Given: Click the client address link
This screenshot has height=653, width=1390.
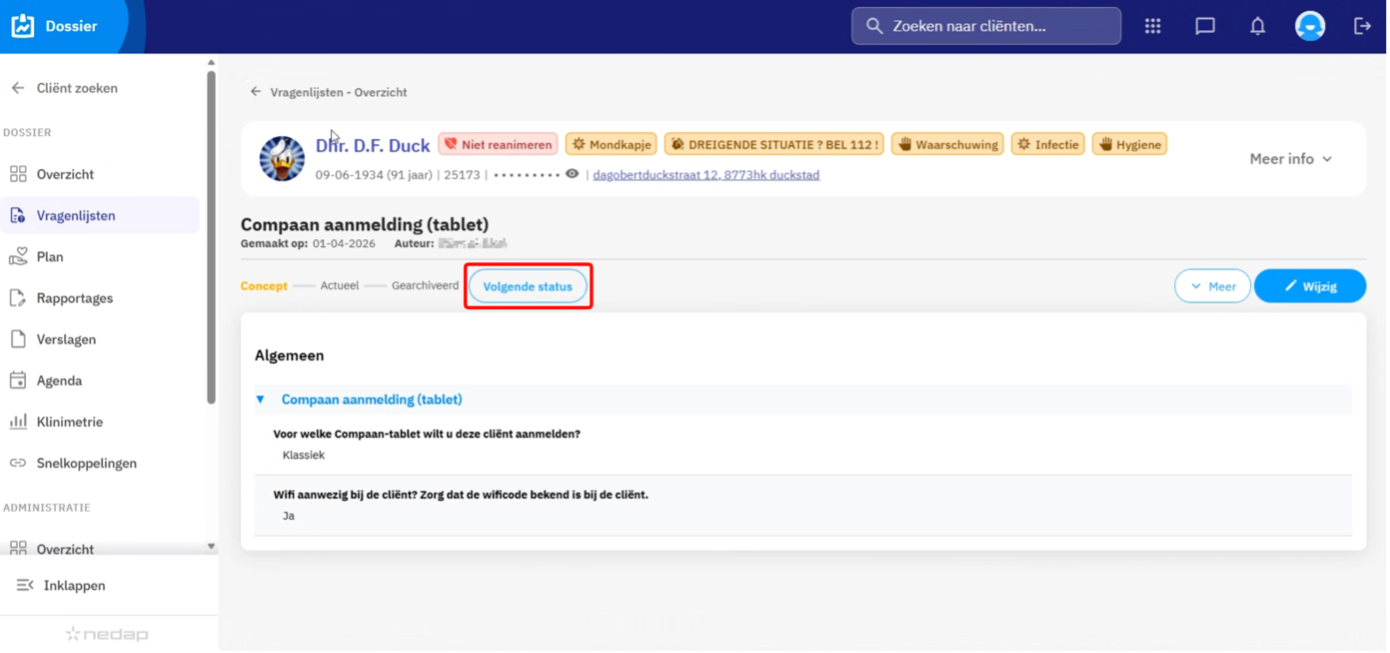Looking at the screenshot, I should 706,175.
